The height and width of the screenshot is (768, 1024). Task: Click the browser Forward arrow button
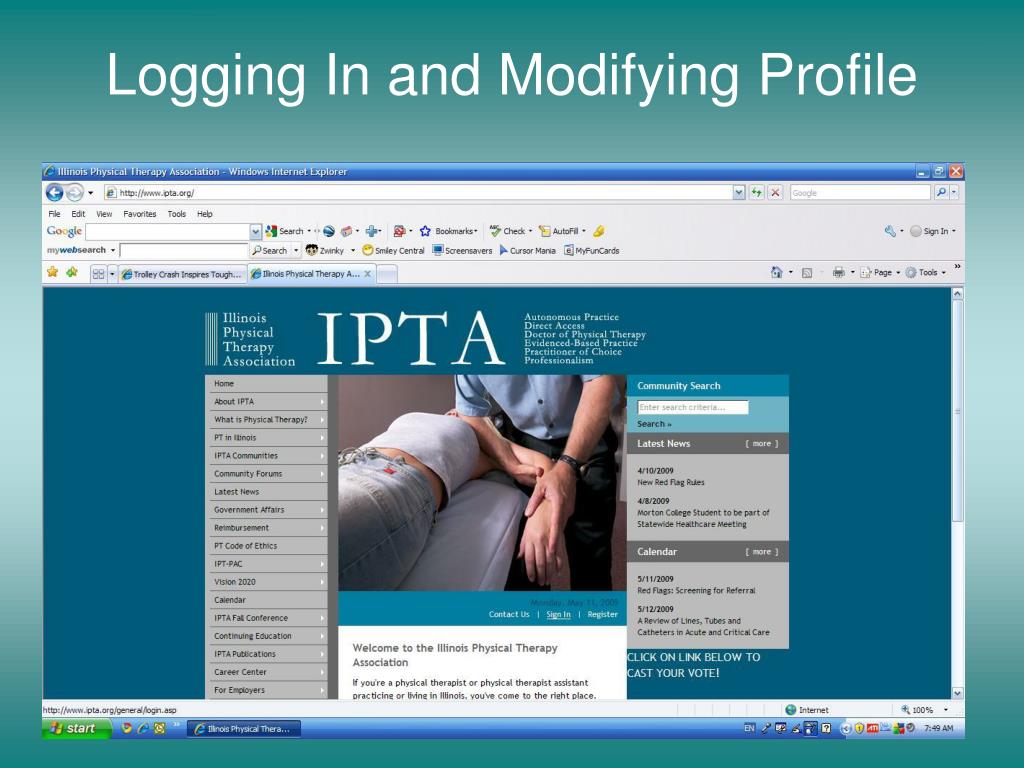[74, 193]
